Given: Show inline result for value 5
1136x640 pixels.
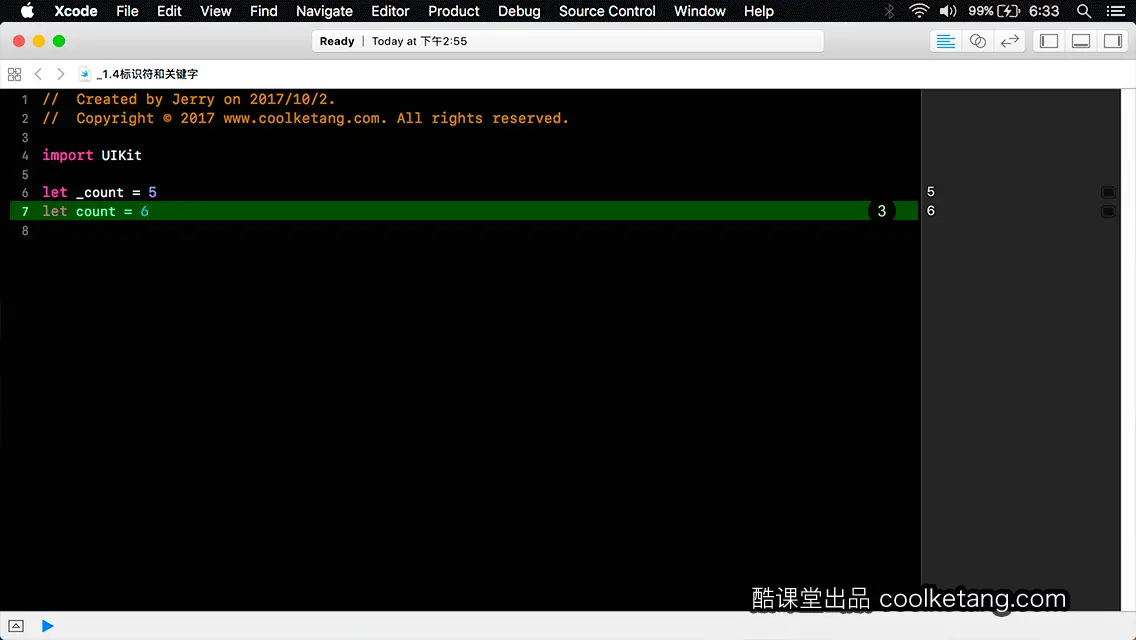Looking at the screenshot, I should pos(1108,192).
